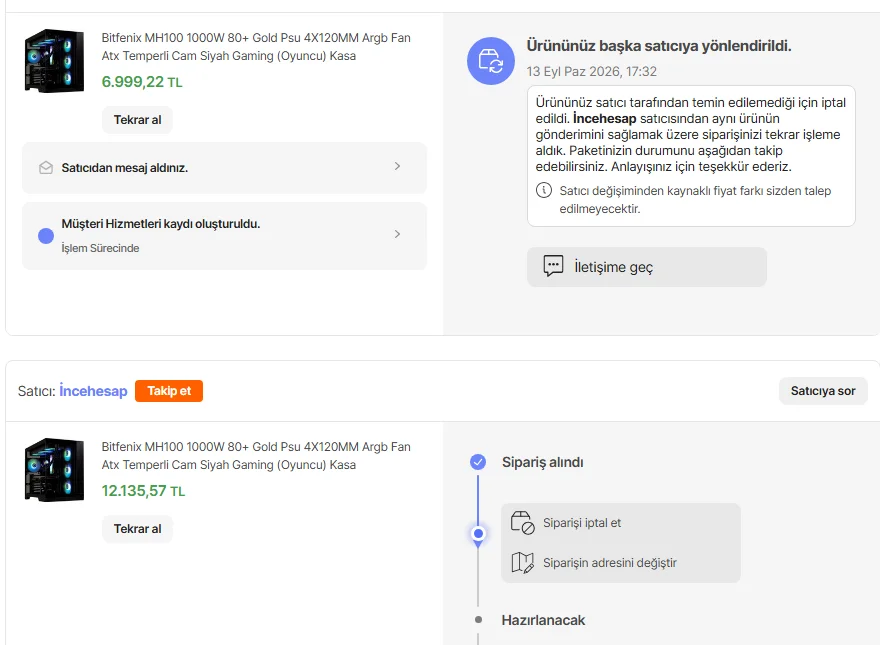Click Tekrar al for the 6.999,22 TL item
Screen dimensions: 880x645
pos(137,120)
